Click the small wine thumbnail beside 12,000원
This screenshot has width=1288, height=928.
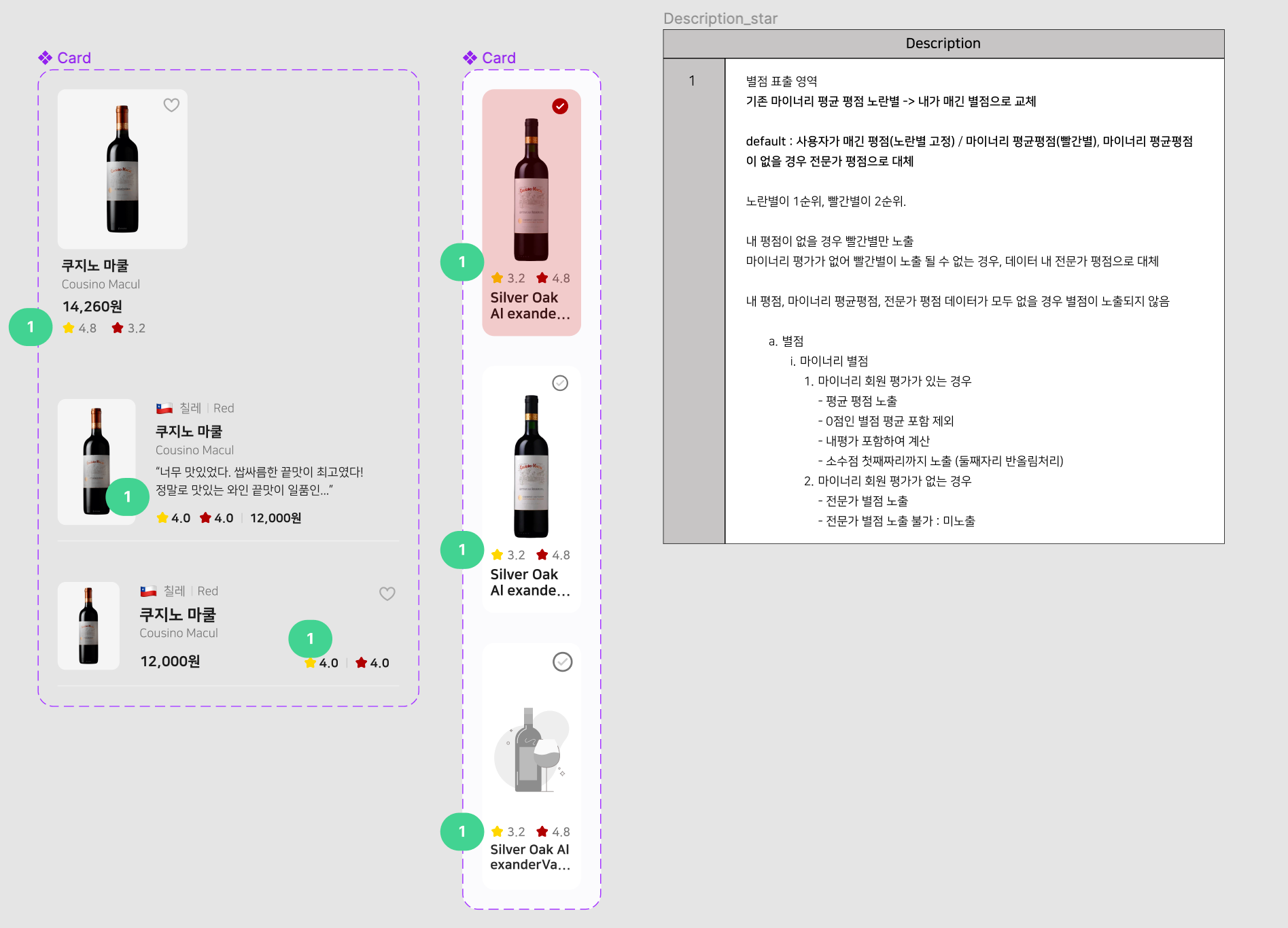pyautogui.click(x=88, y=625)
